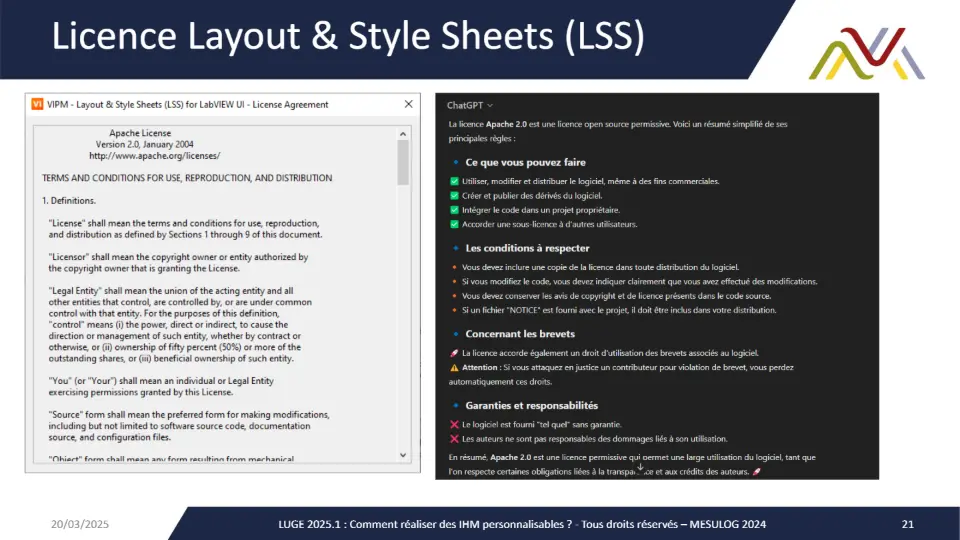
Task: Click the "Les conditions à respecter" heading
Action: coord(527,248)
